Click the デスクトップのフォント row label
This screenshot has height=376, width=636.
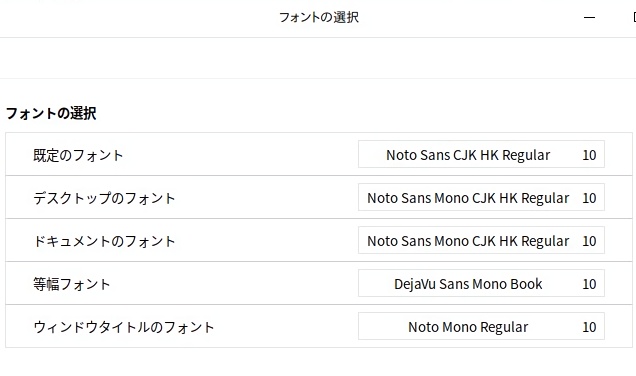coord(104,198)
